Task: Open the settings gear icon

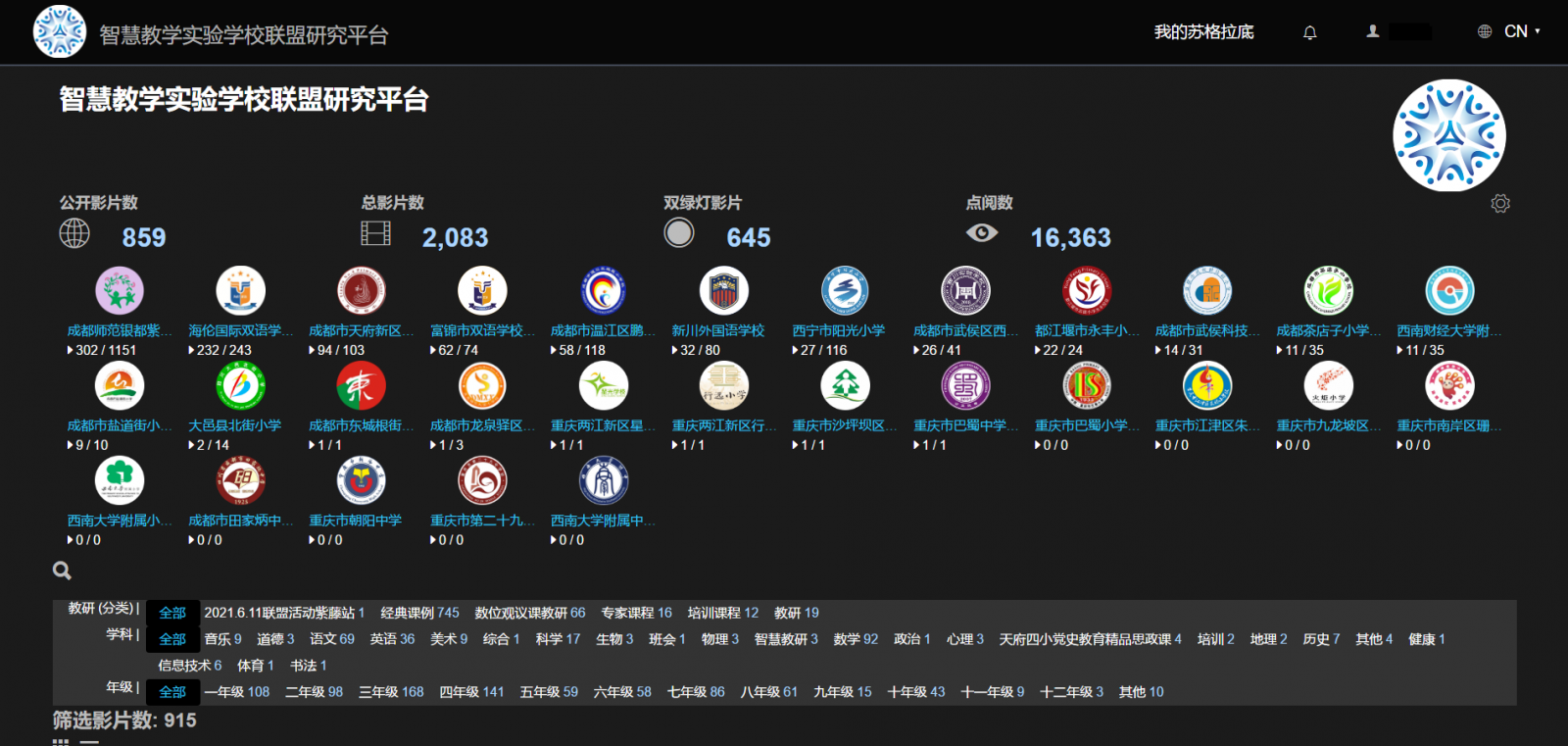Action: (x=1499, y=203)
